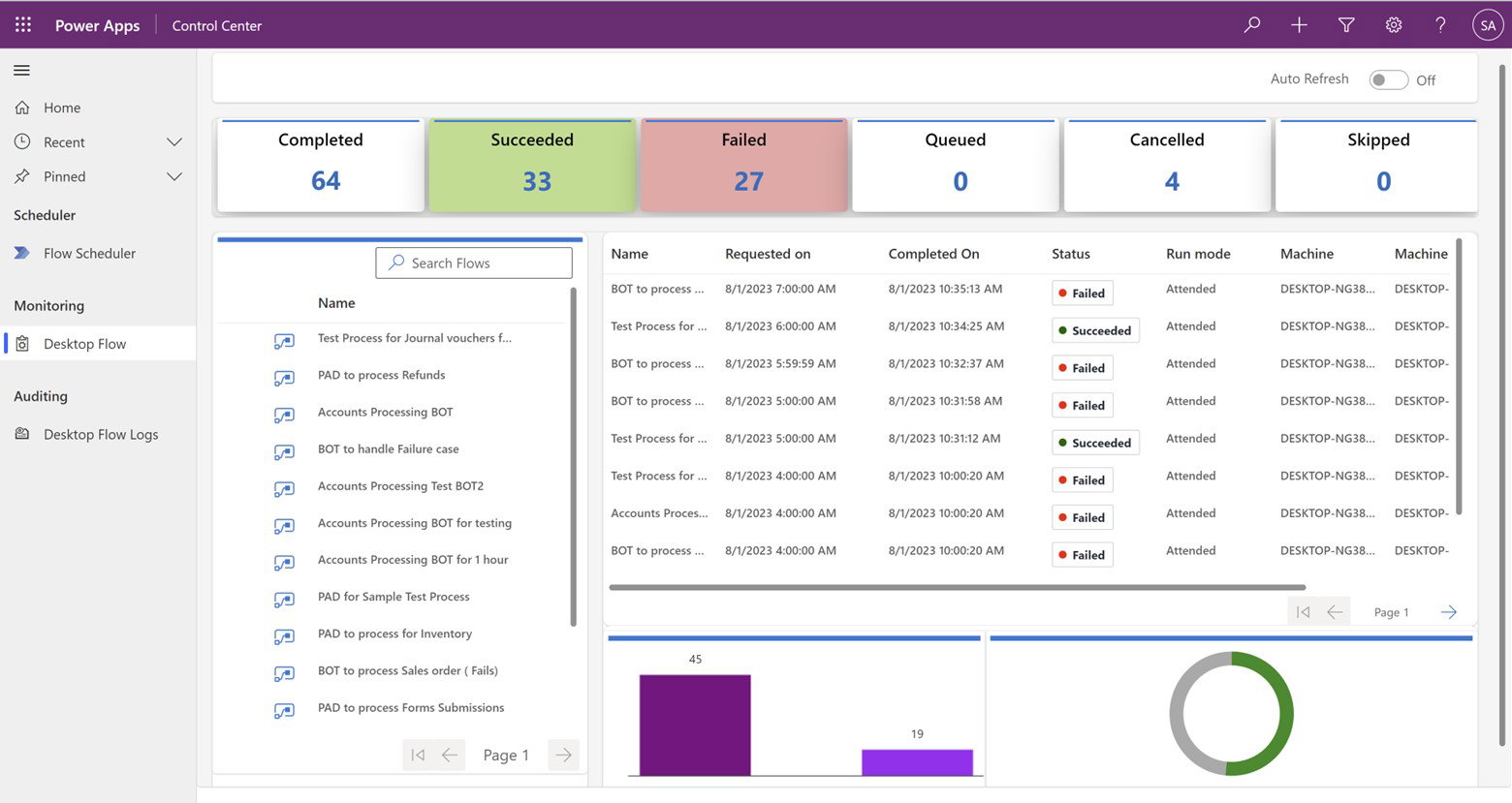Image resolution: width=1512 pixels, height=803 pixels.
Task: Go to previous page in flows list pager
Action: 450,755
